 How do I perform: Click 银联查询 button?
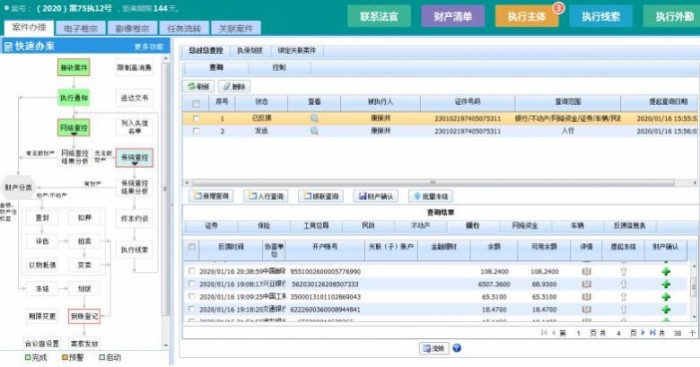pos(321,196)
